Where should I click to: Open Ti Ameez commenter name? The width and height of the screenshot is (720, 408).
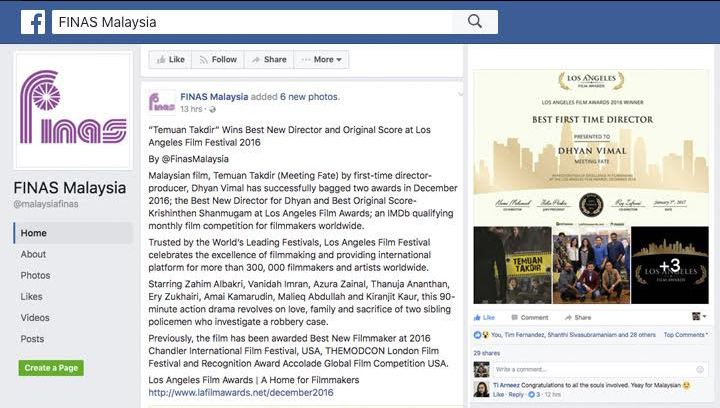pyautogui.click(x=506, y=386)
